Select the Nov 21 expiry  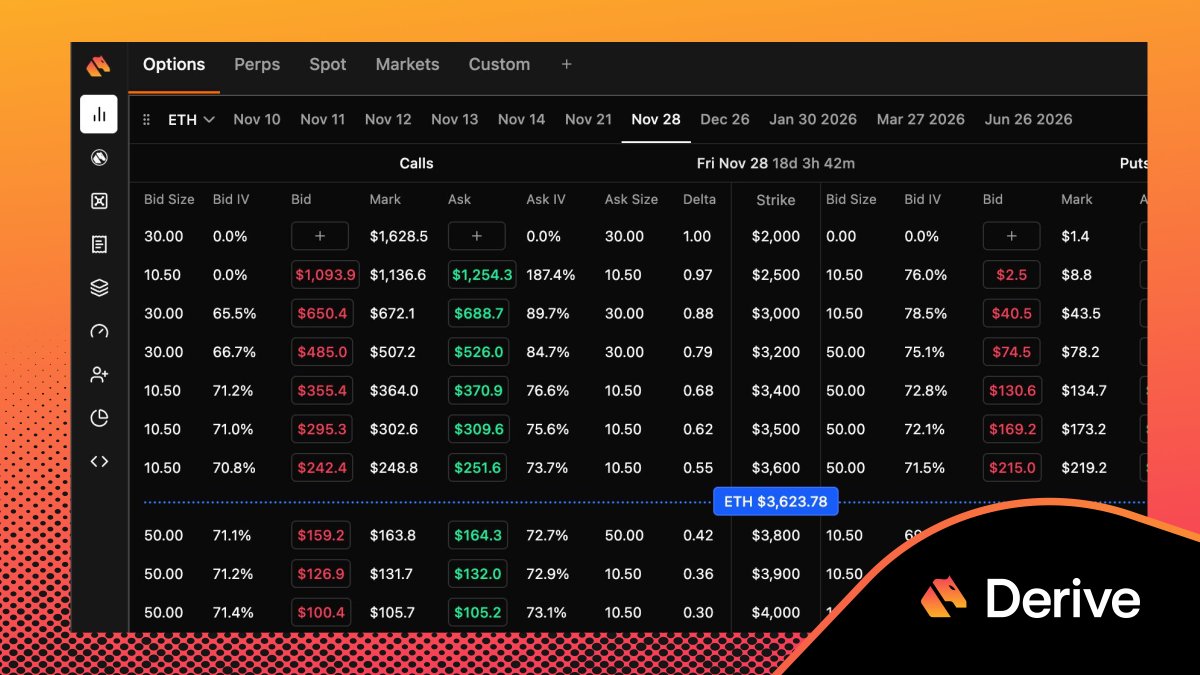coord(588,119)
